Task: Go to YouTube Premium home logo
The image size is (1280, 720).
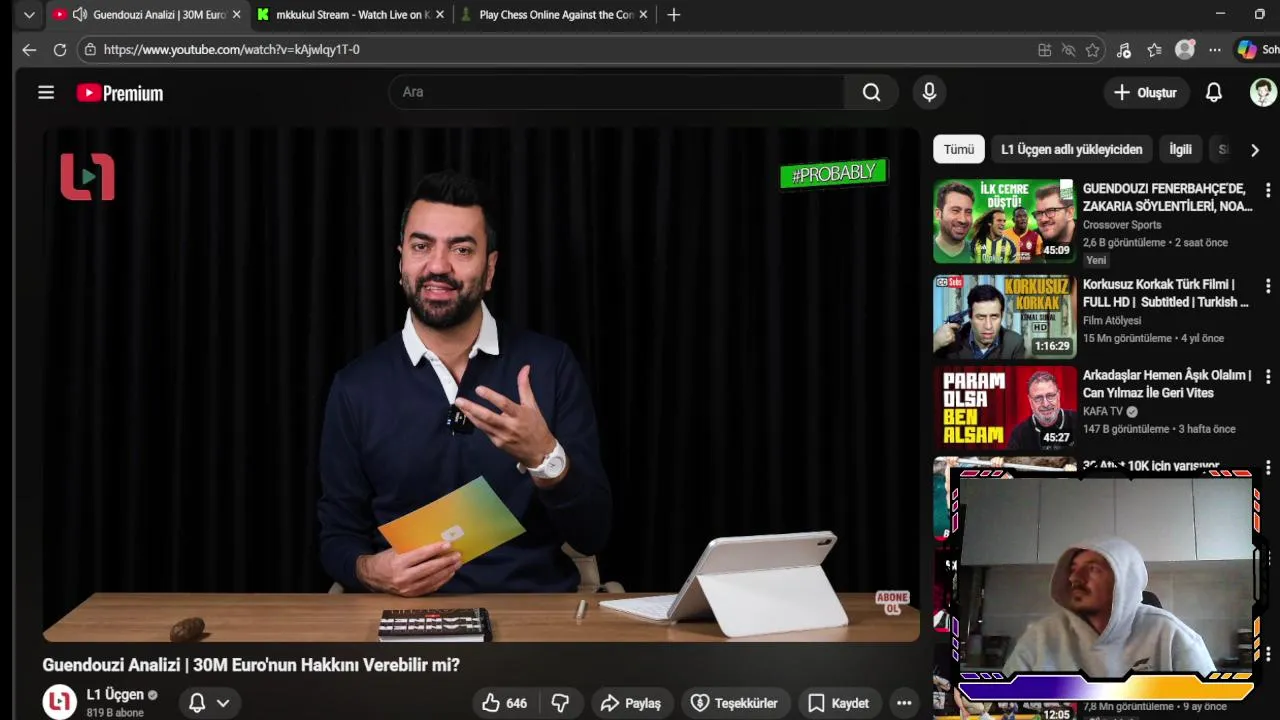Action: tap(120, 93)
